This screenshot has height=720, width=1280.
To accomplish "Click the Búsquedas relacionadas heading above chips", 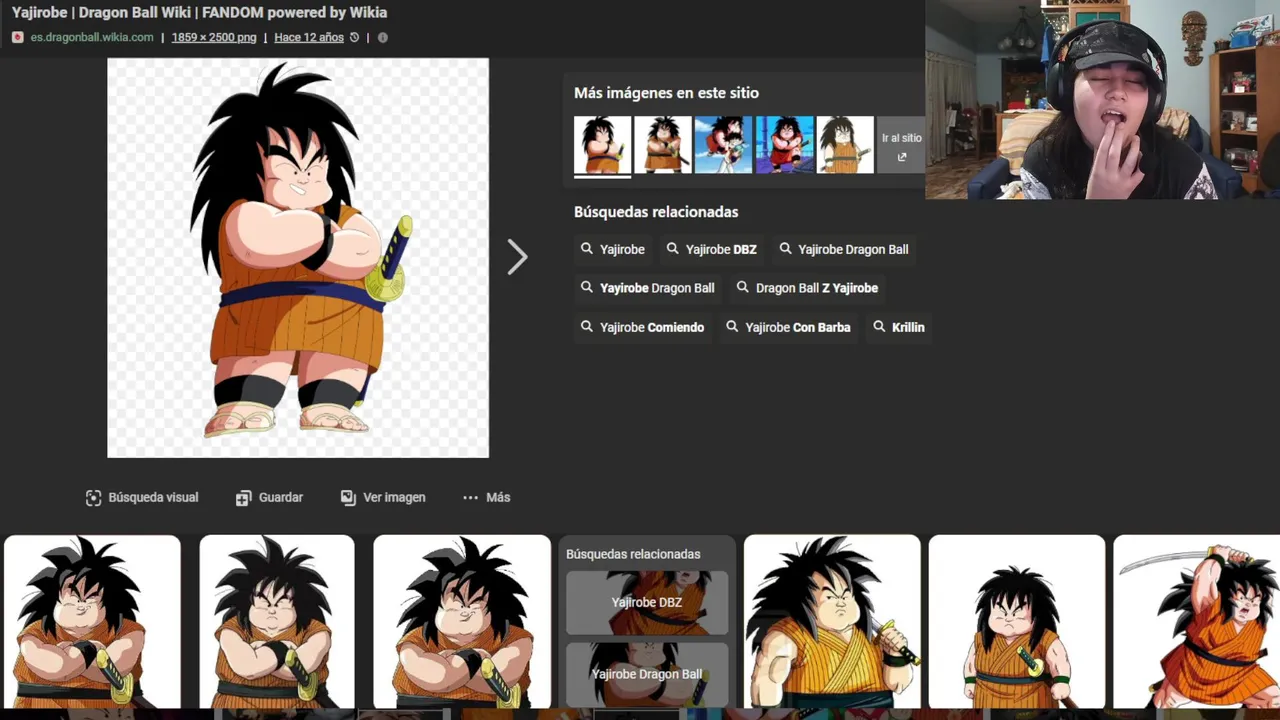I will pos(656,212).
